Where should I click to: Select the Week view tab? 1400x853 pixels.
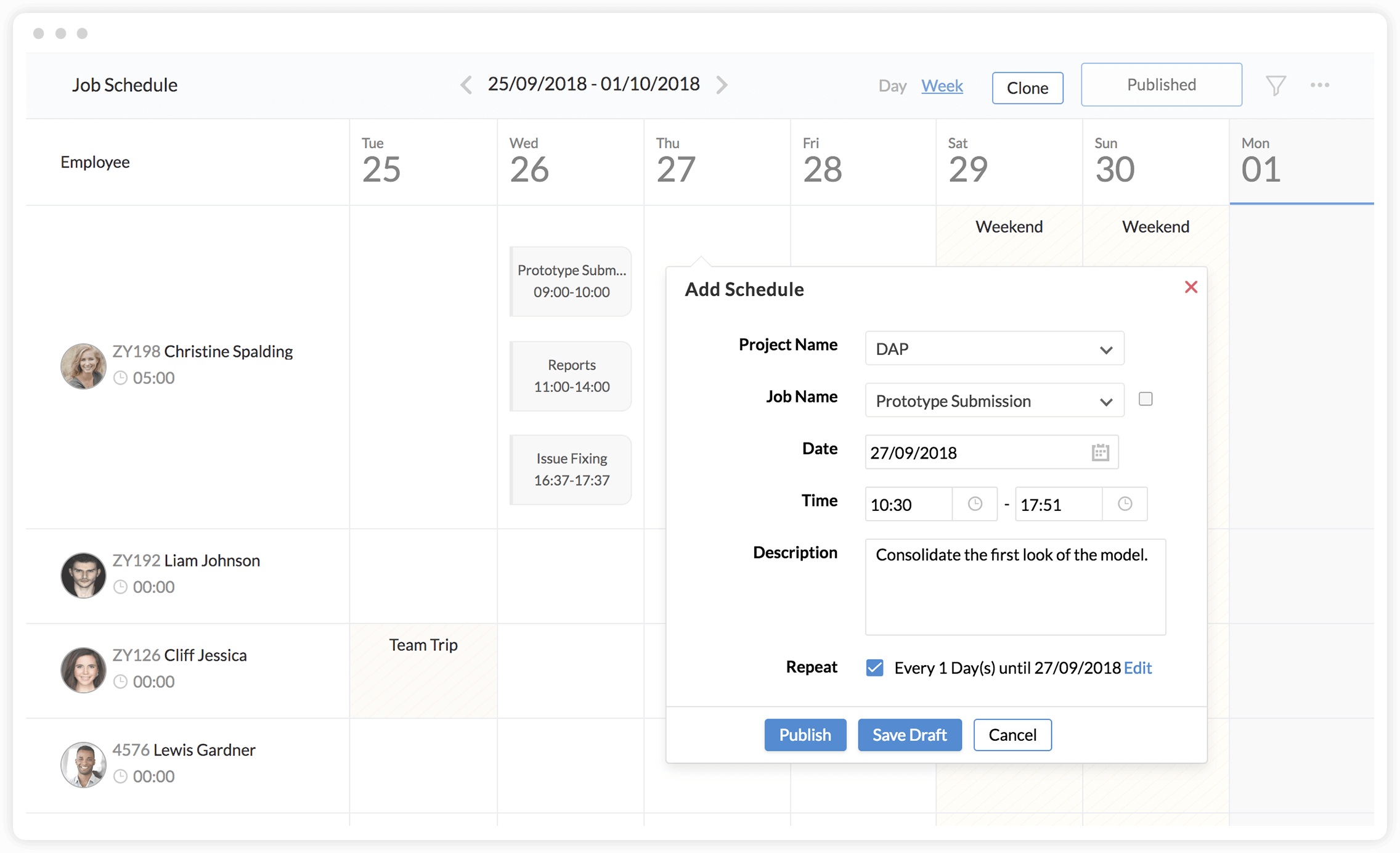(x=942, y=86)
